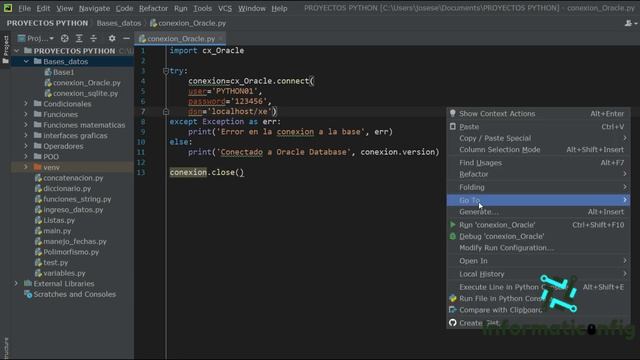The width and height of the screenshot is (640, 360).
Task: Open the Run menu
Action: pyautogui.click(x=180, y=8)
